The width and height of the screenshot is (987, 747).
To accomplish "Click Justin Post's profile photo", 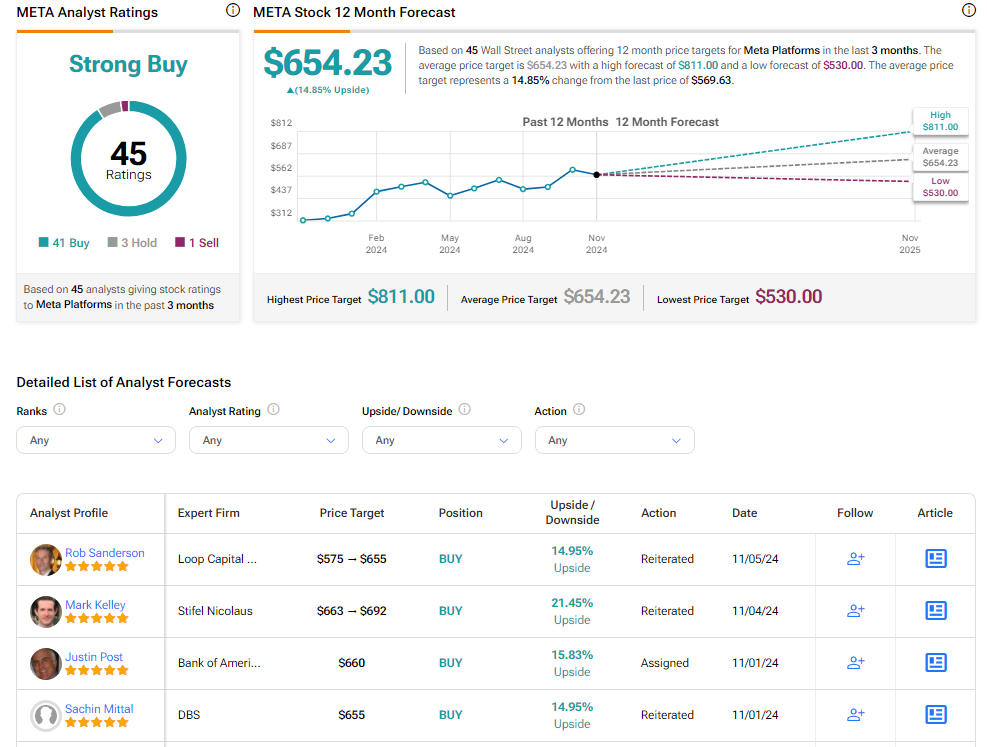I will pos(46,663).
